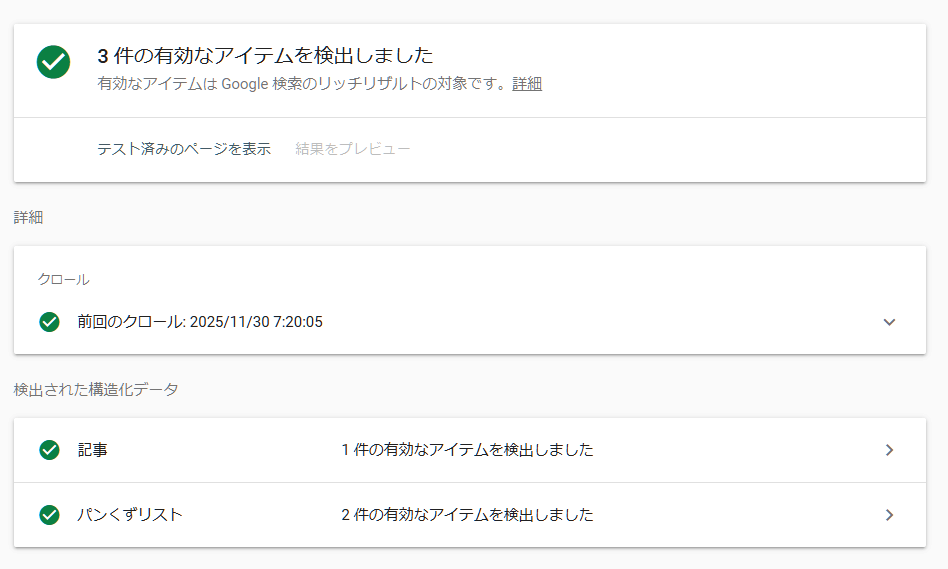Image resolution: width=948 pixels, height=569 pixels.
Task: Click the green checkmark next to 記事
Action: click(x=49, y=450)
